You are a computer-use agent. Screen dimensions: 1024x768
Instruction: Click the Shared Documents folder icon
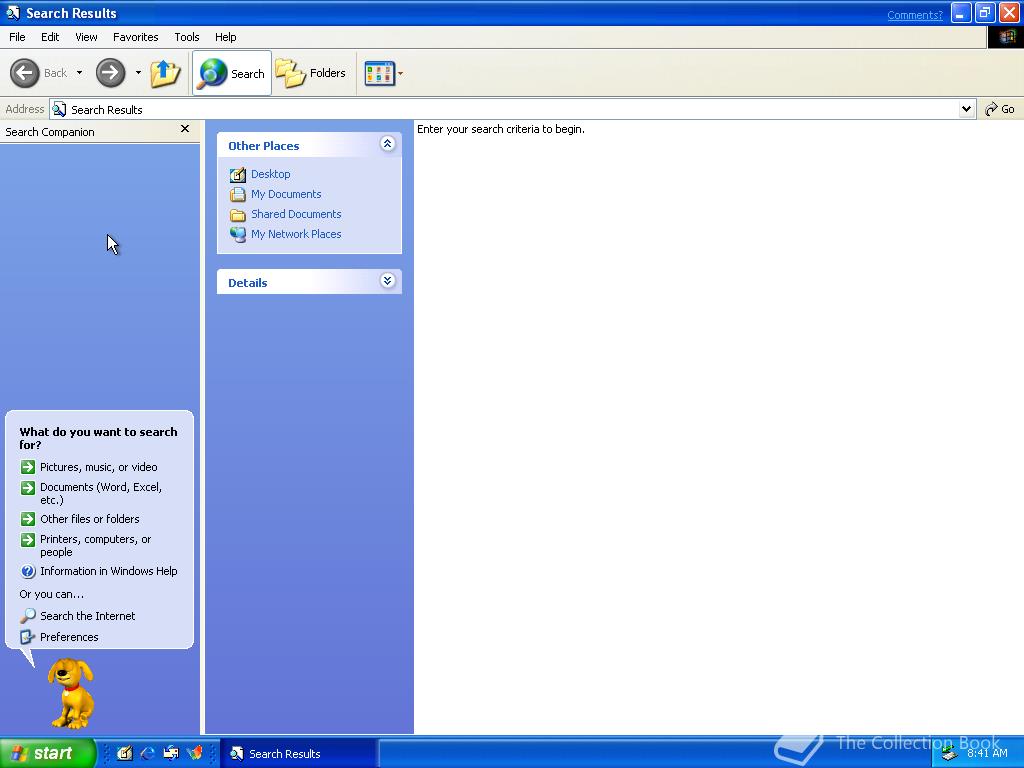[x=238, y=214]
